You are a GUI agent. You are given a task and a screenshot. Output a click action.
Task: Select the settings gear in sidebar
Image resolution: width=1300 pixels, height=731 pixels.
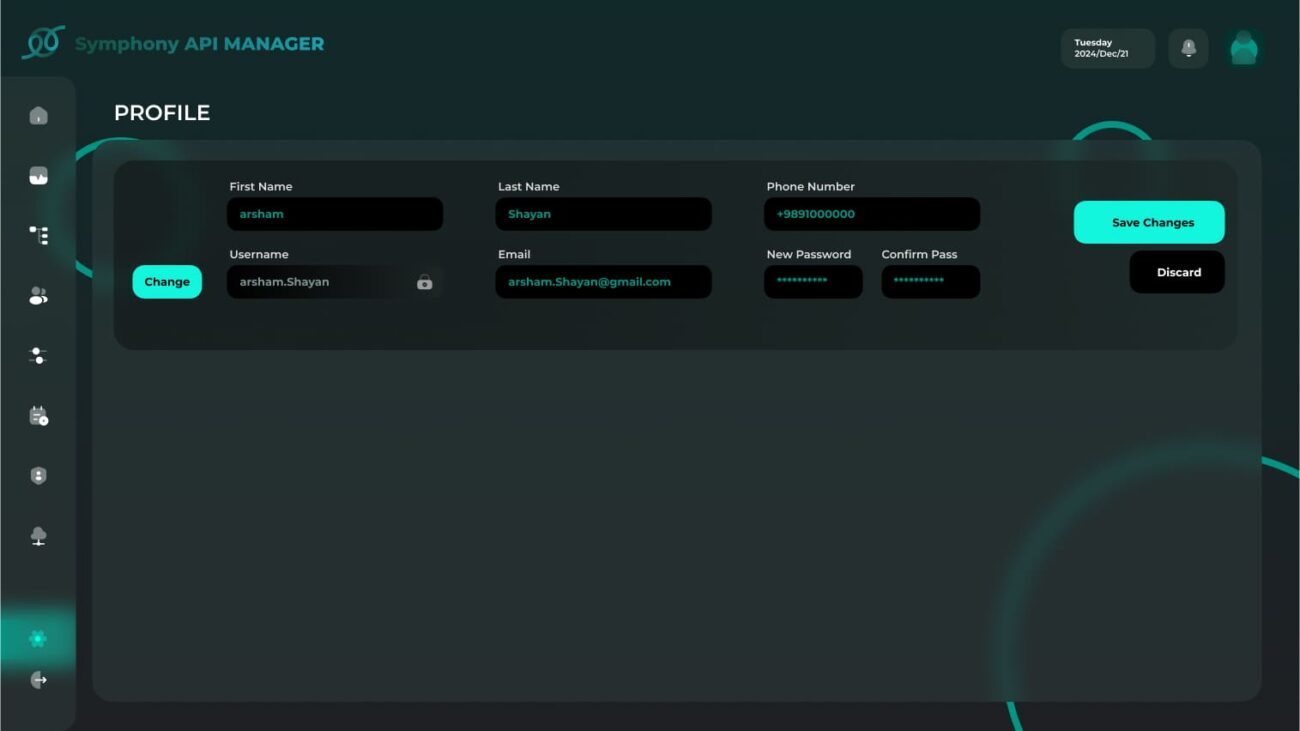(38, 638)
